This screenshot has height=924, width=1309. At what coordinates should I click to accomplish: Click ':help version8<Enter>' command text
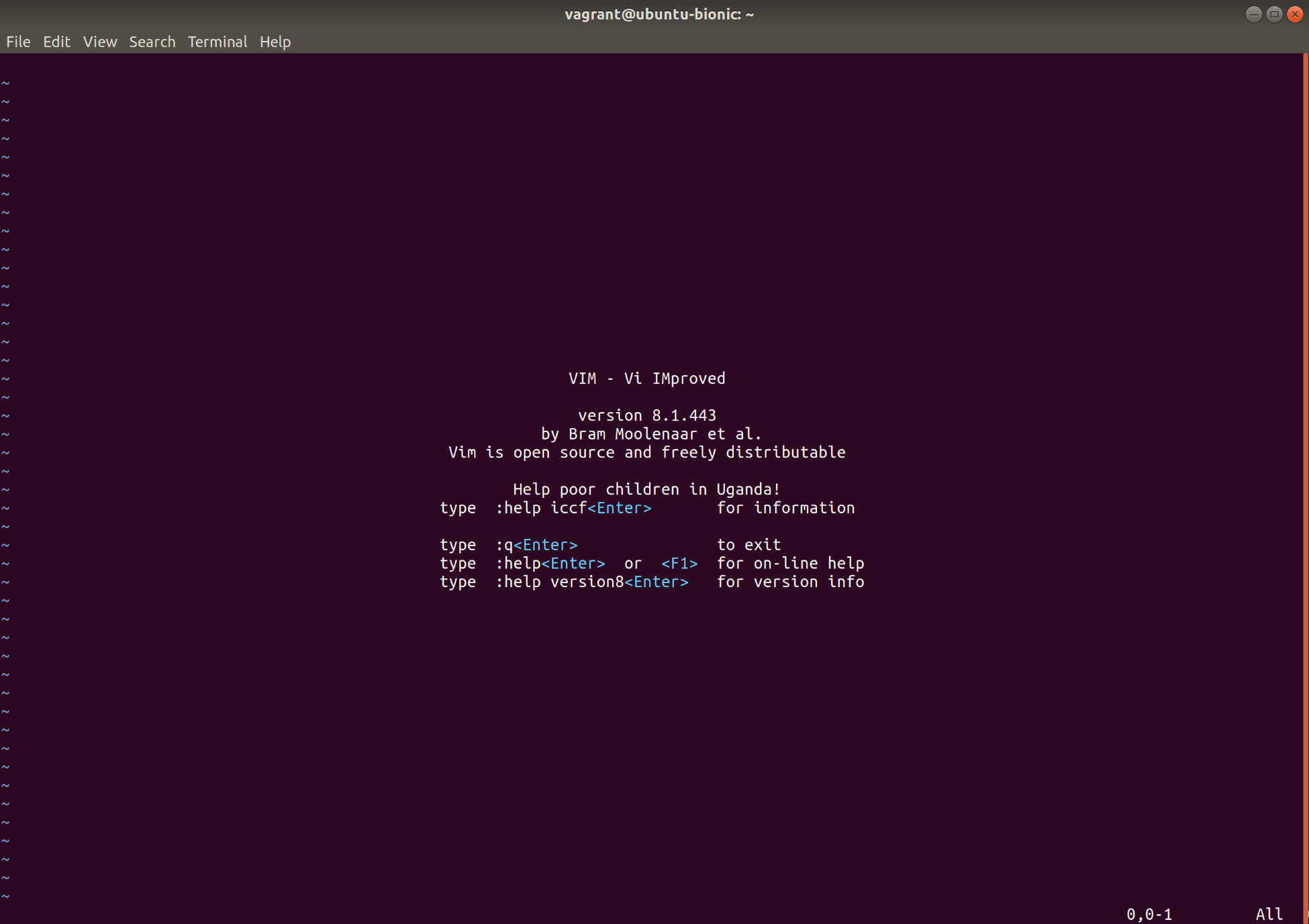point(591,582)
